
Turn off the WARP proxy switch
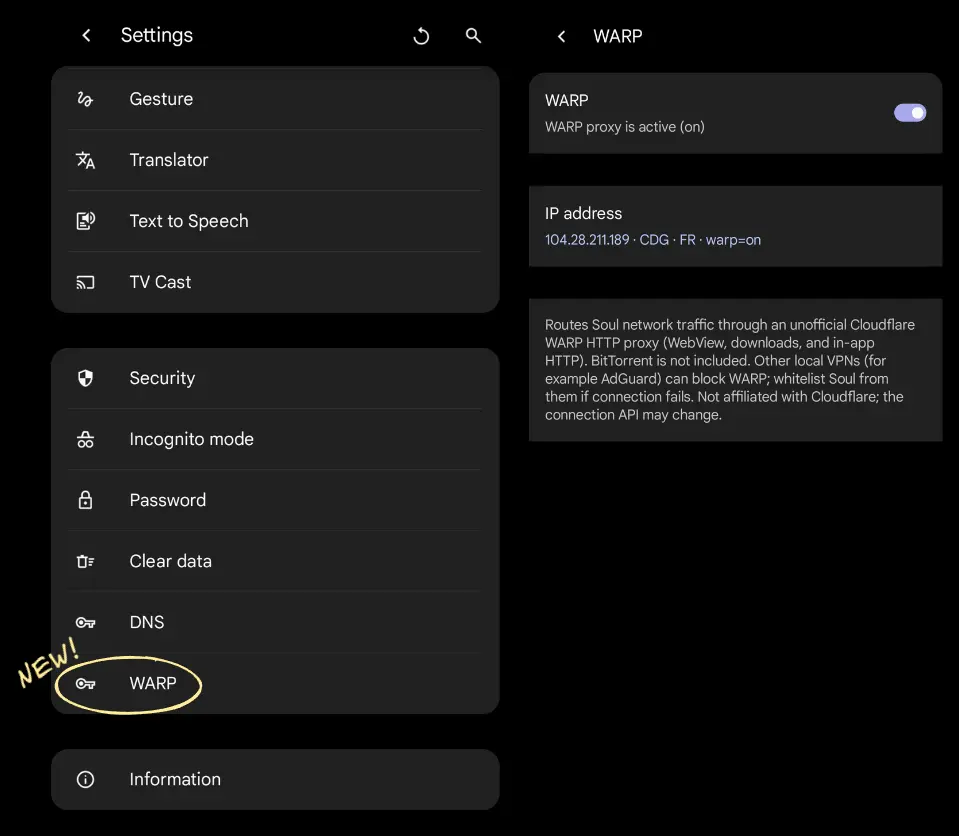pyautogui.click(x=909, y=113)
